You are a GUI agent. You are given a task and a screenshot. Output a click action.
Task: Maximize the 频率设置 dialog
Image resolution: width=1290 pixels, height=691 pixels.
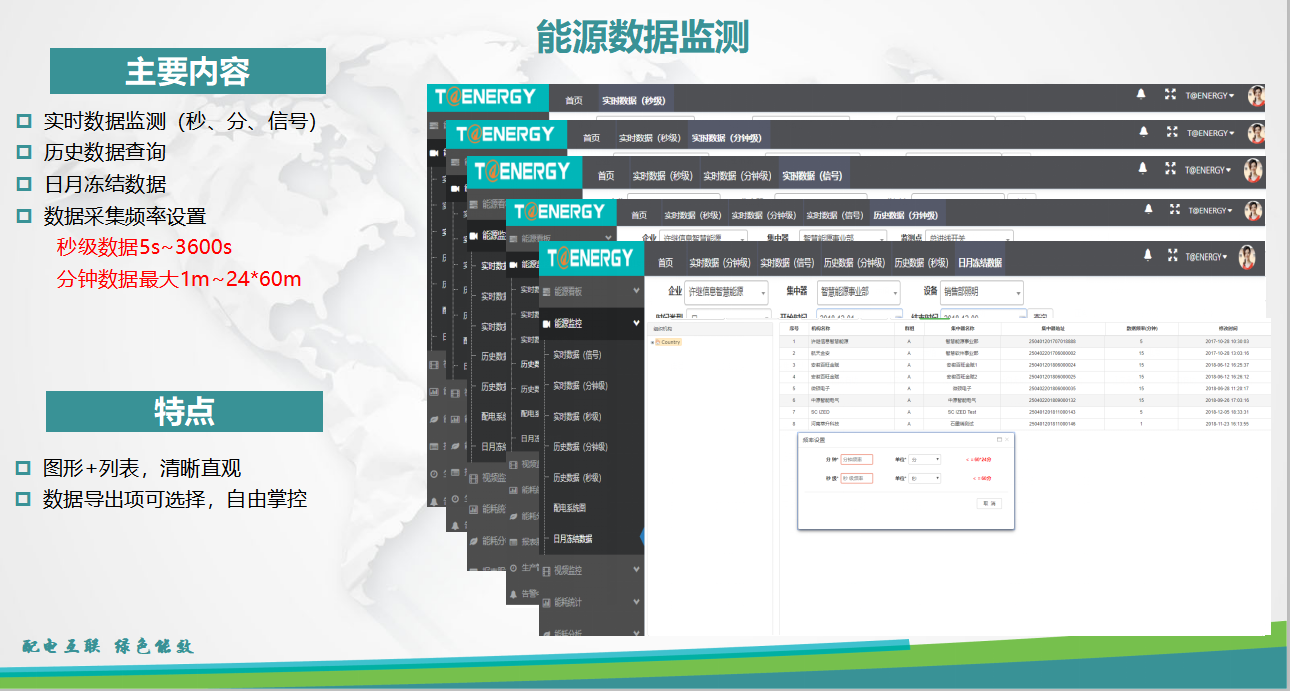pyautogui.click(x=998, y=439)
